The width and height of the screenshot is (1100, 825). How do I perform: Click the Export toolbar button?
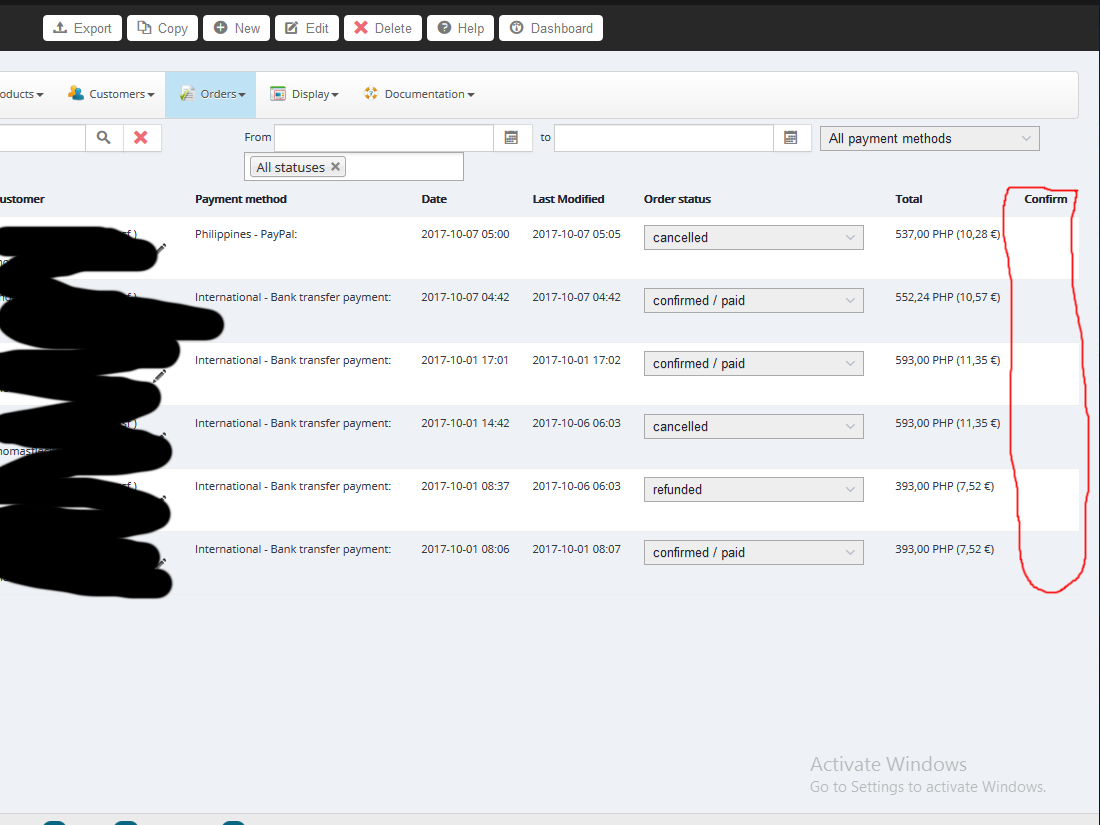[82, 28]
